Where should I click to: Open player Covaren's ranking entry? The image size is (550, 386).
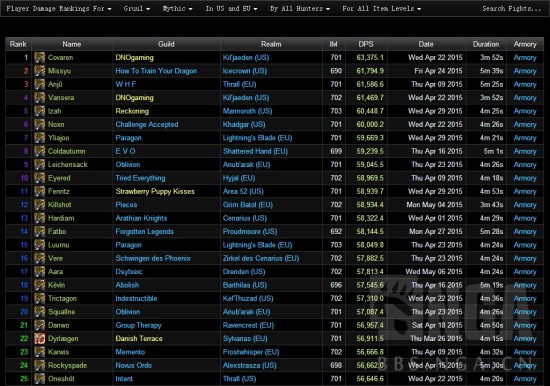[61, 58]
